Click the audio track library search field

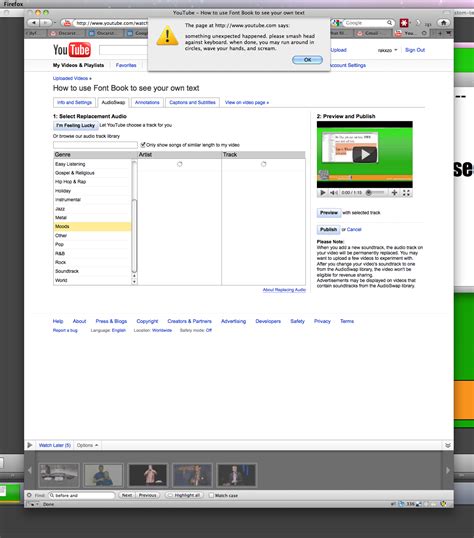pos(95,145)
